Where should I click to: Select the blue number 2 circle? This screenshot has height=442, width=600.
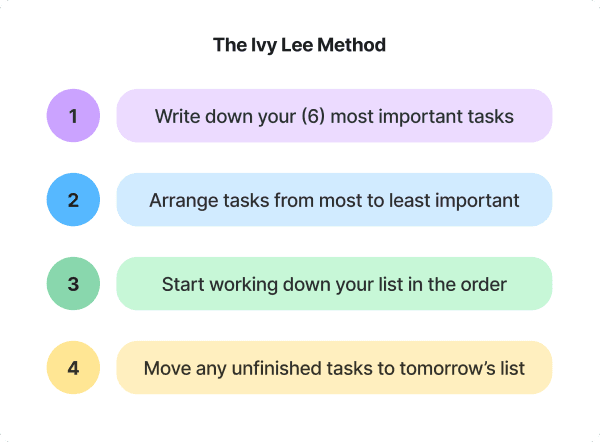click(x=73, y=199)
